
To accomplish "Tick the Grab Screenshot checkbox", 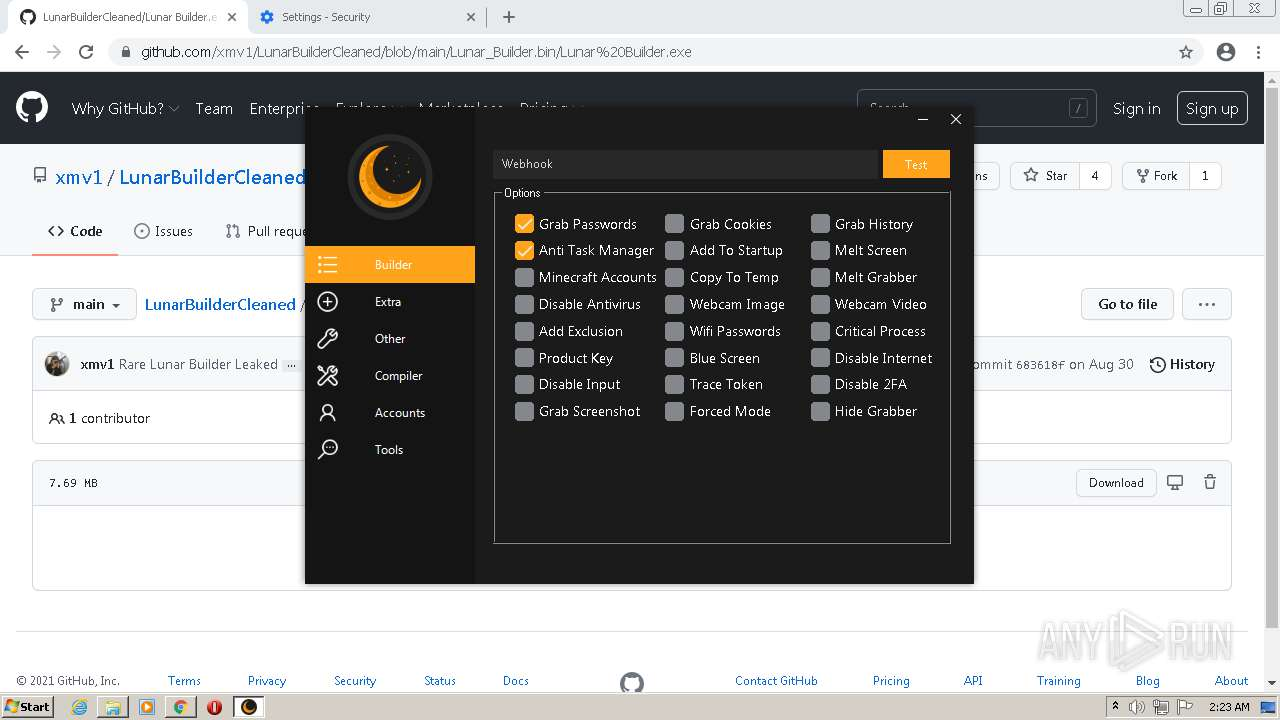I will [524, 411].
